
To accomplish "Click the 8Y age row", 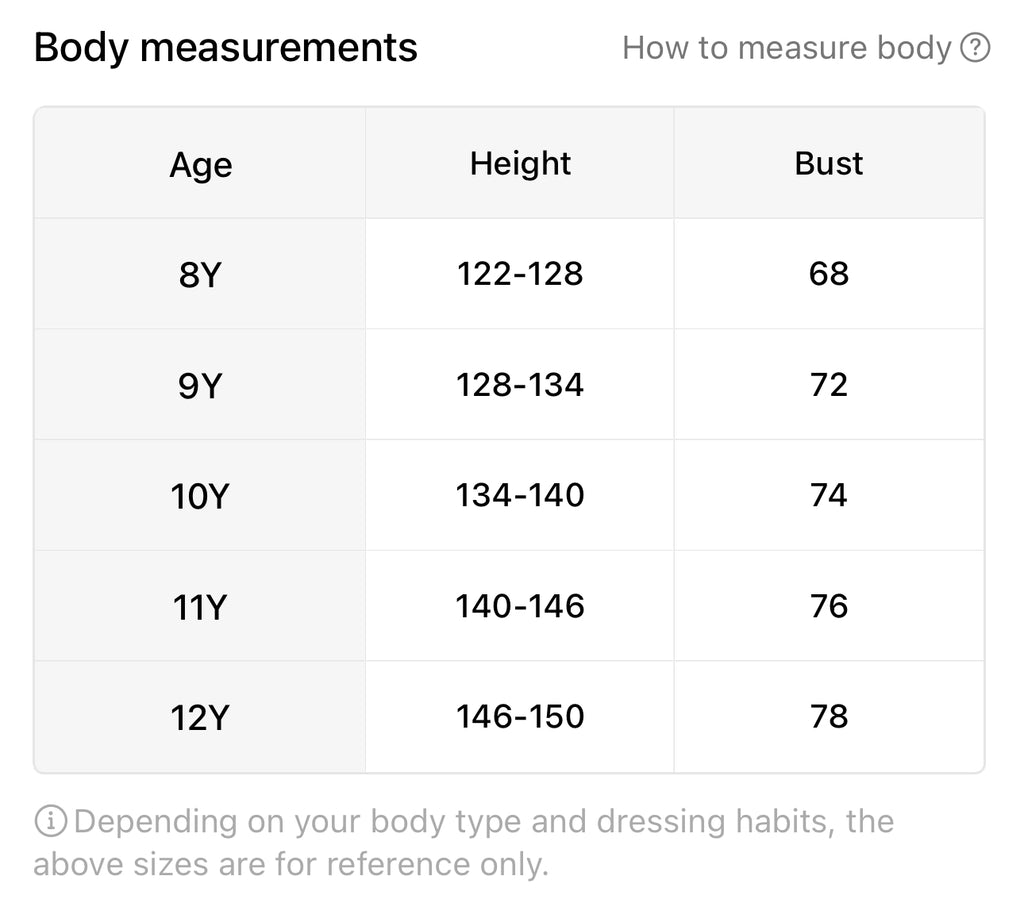I will tap(199, 275).
